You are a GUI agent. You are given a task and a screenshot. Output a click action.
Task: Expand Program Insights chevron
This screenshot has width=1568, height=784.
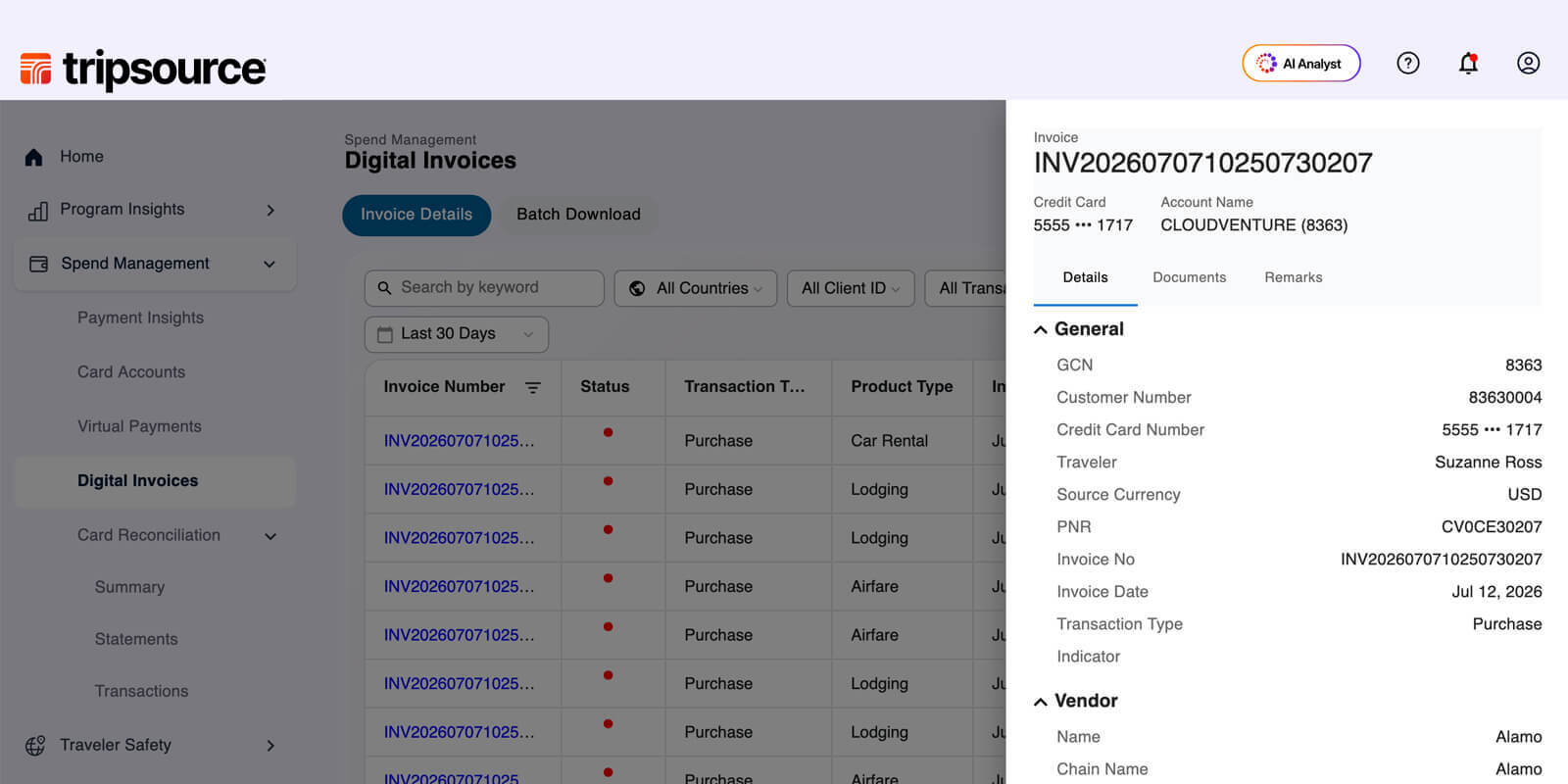coord(270,210)
